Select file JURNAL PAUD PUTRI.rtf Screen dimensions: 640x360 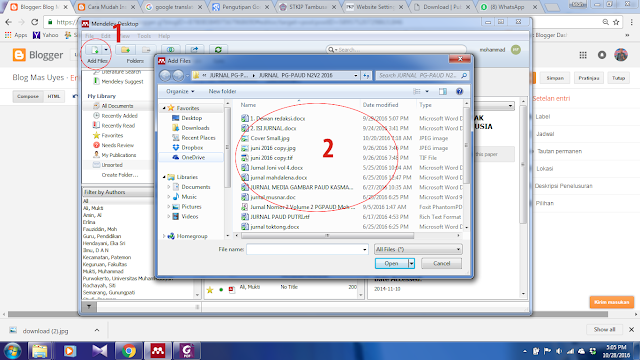(x=280, y=217)
